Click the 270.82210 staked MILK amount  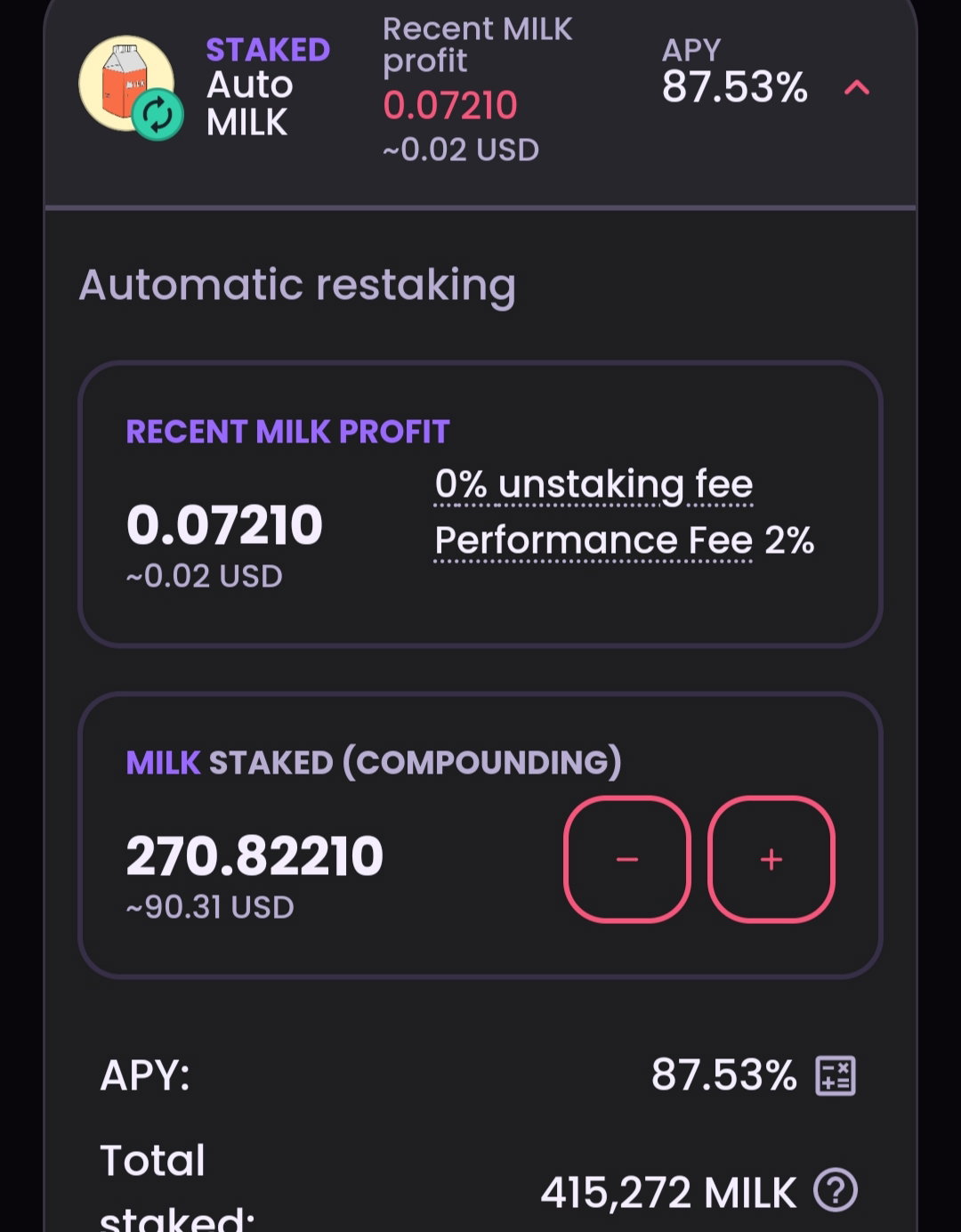[x=254, y=855]
